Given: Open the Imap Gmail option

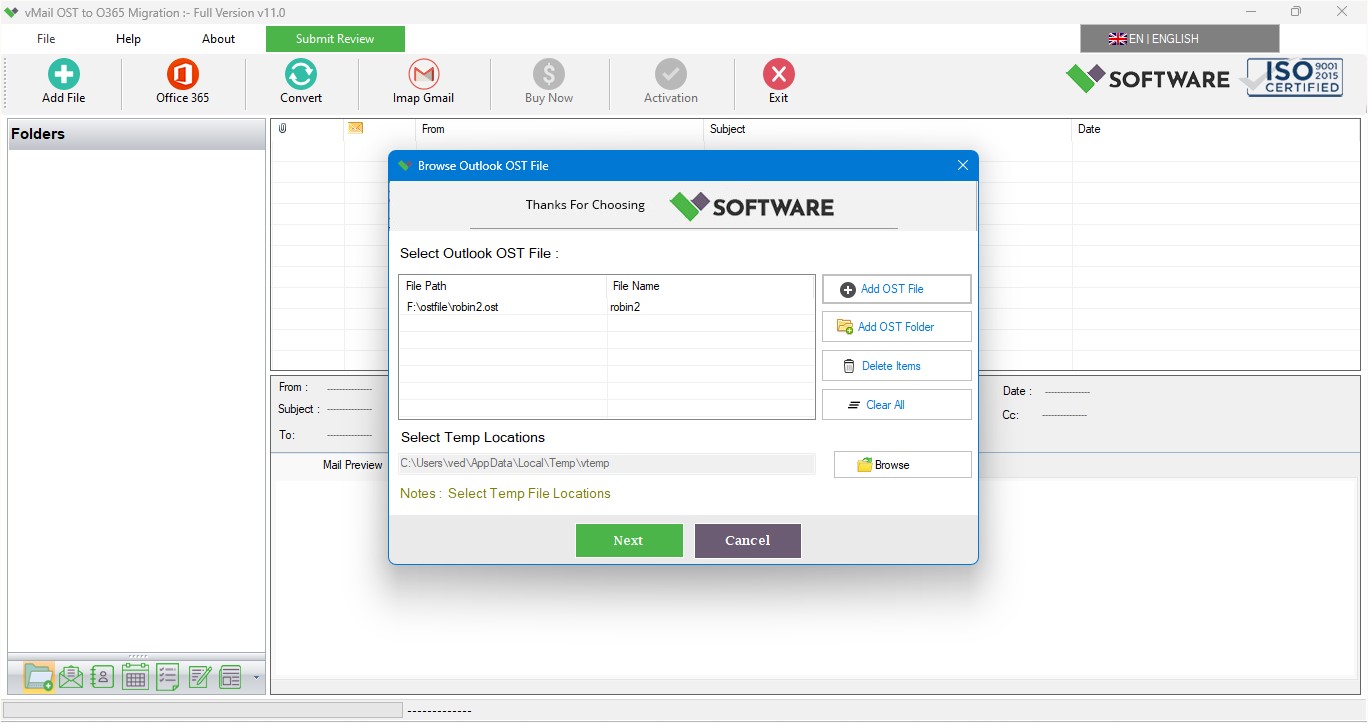Looking at the screenshot, I should coord(424,81).
